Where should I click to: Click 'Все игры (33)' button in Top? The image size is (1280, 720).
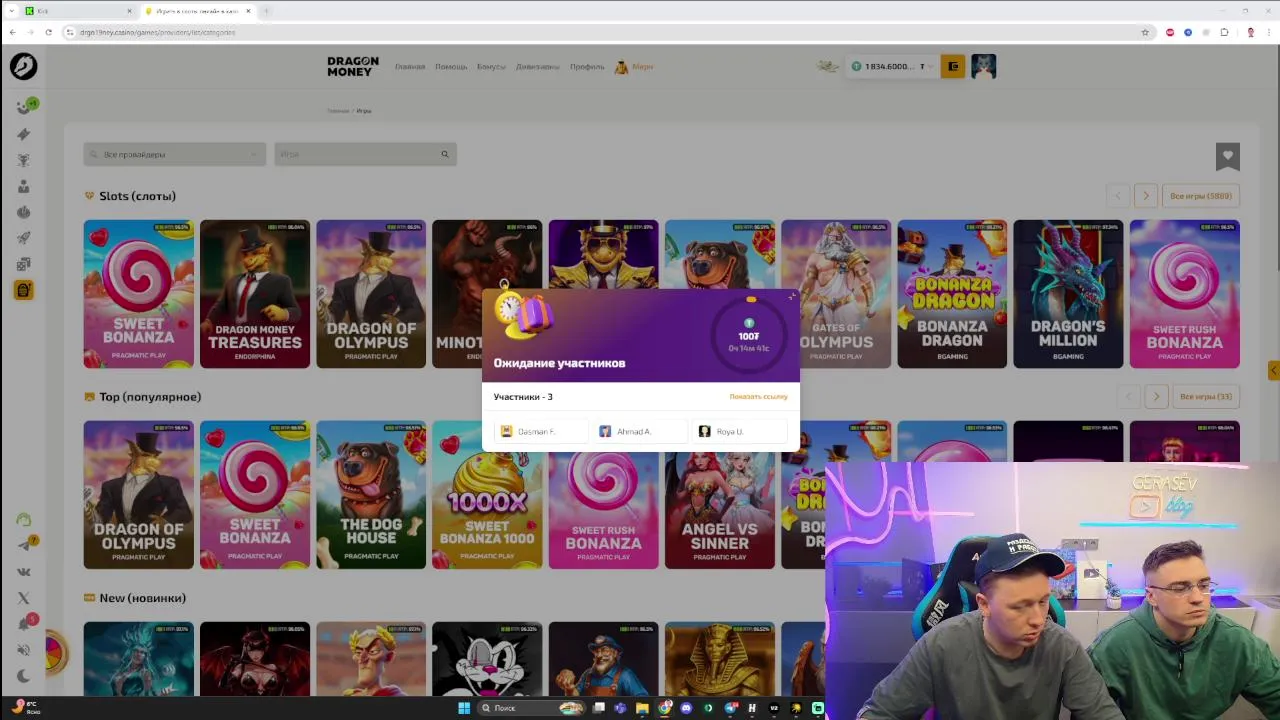point(1206,397)
